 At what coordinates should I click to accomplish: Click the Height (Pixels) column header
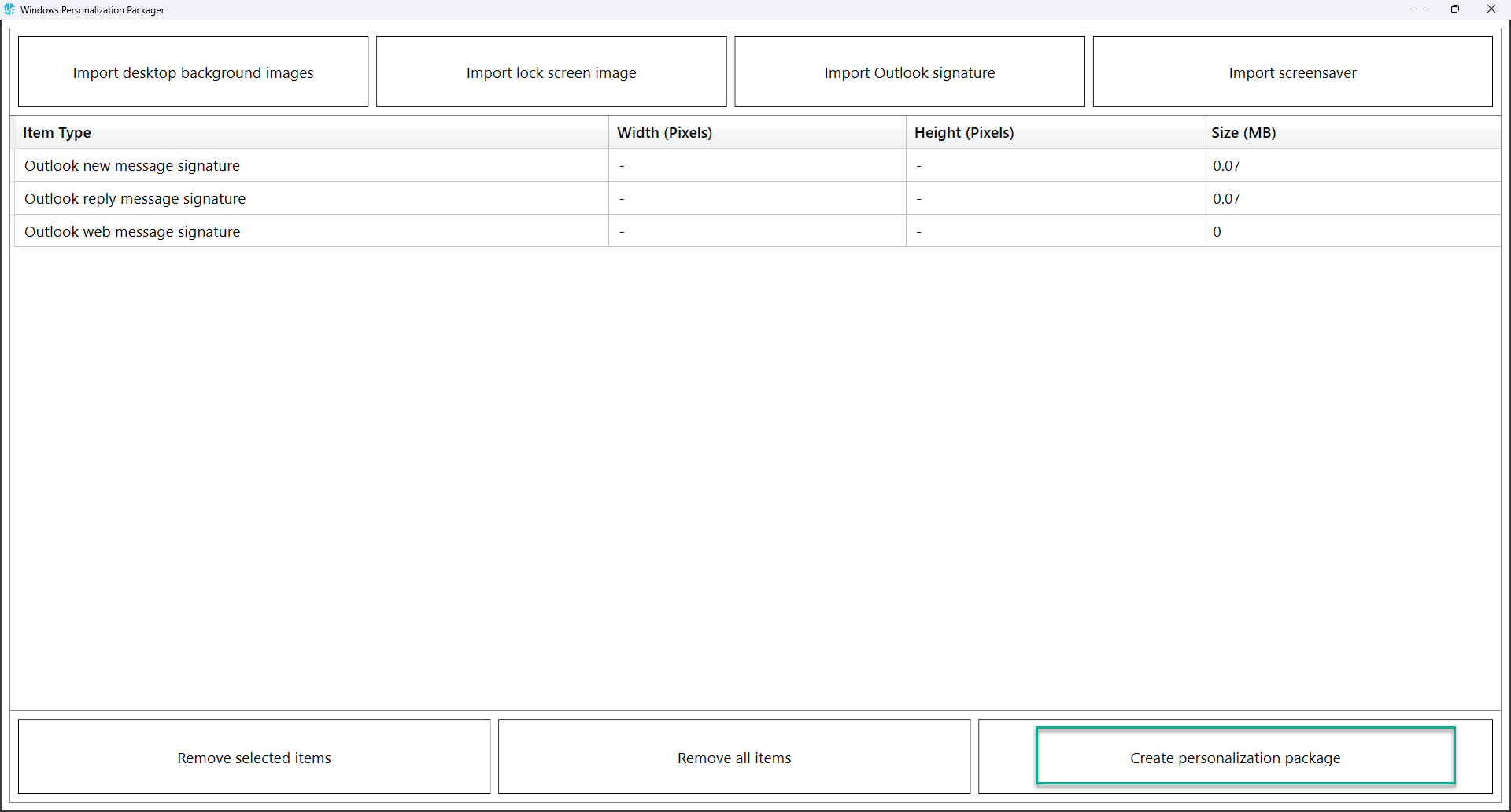pyautogui.click(x=964, y=133)
